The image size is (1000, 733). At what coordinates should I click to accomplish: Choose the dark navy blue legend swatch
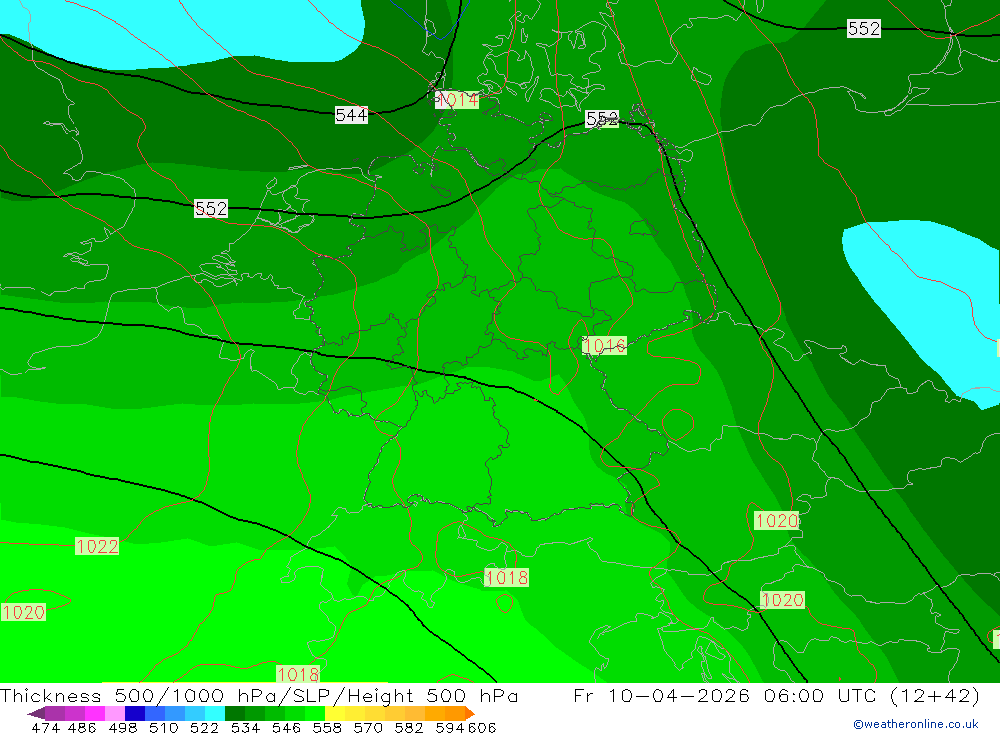pos(135,713)
